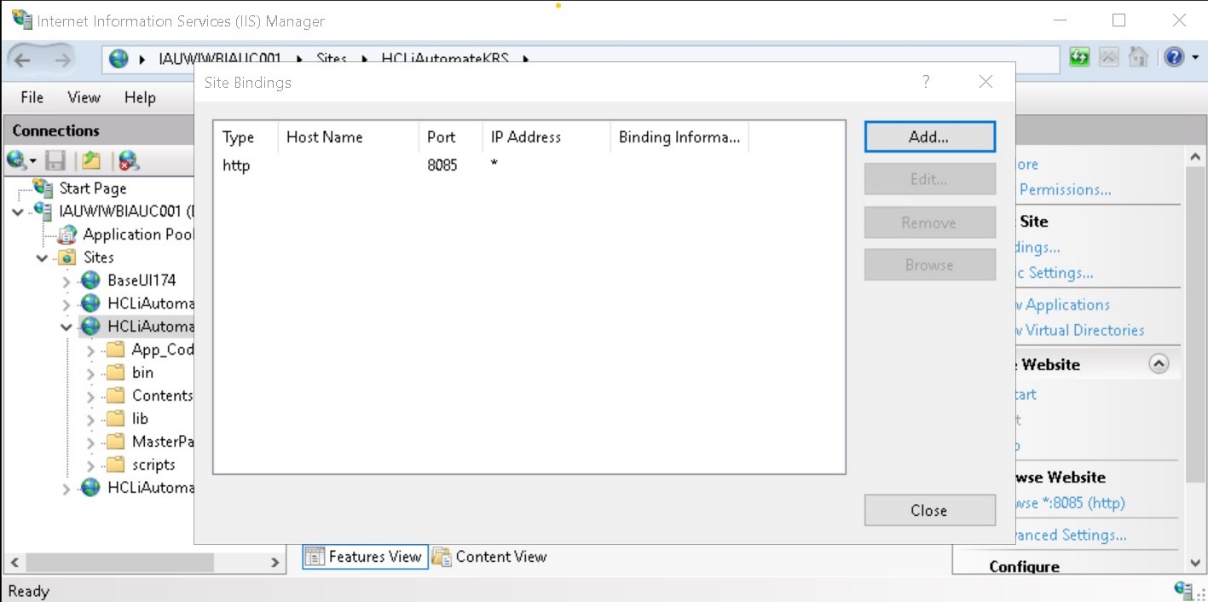Expand the App_Code folder node
Screen dimensions: 1208x602
pyautogui.click(x=91, y=350)
